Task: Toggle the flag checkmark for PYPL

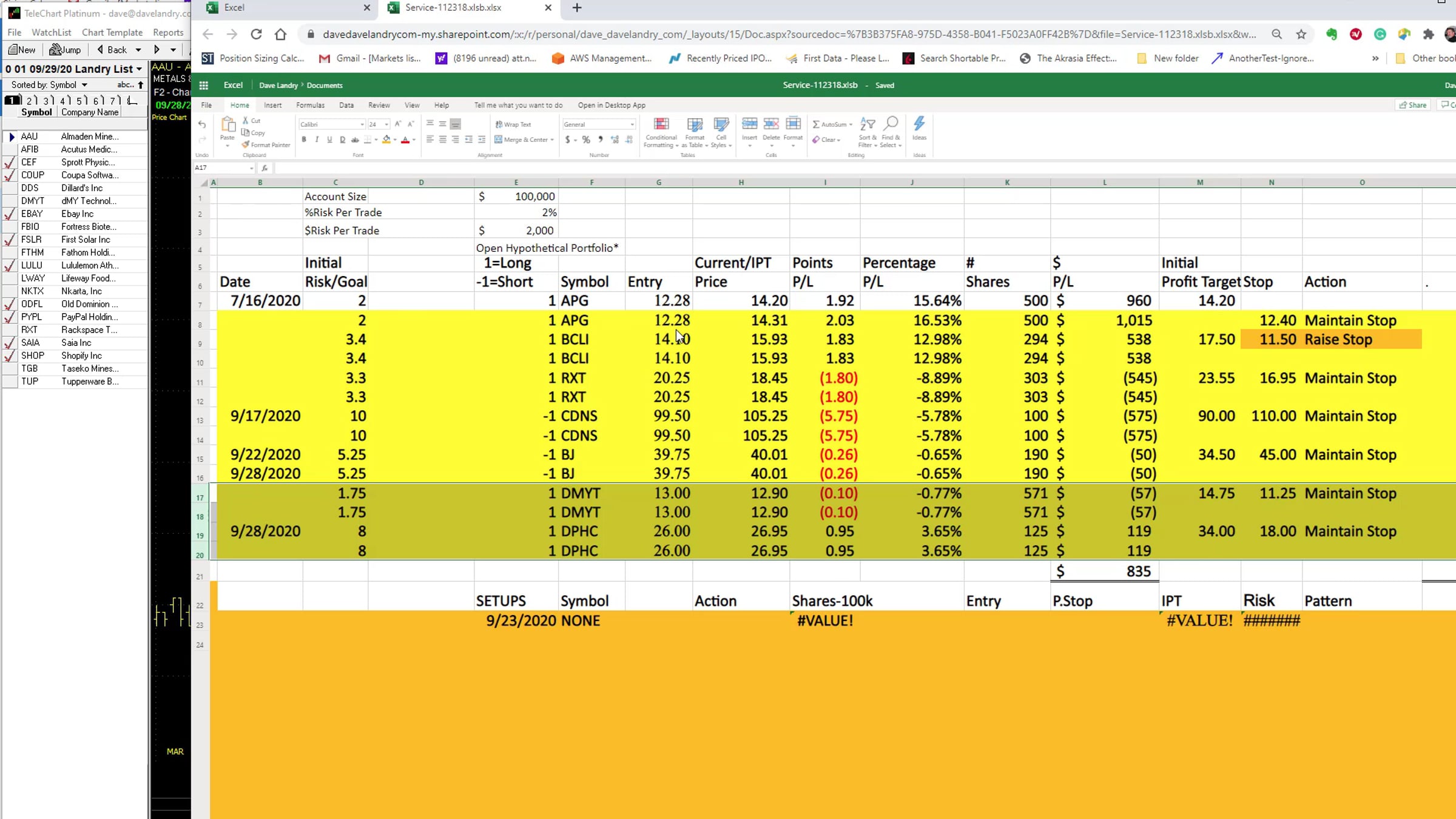Action: [x=10, y=317]
